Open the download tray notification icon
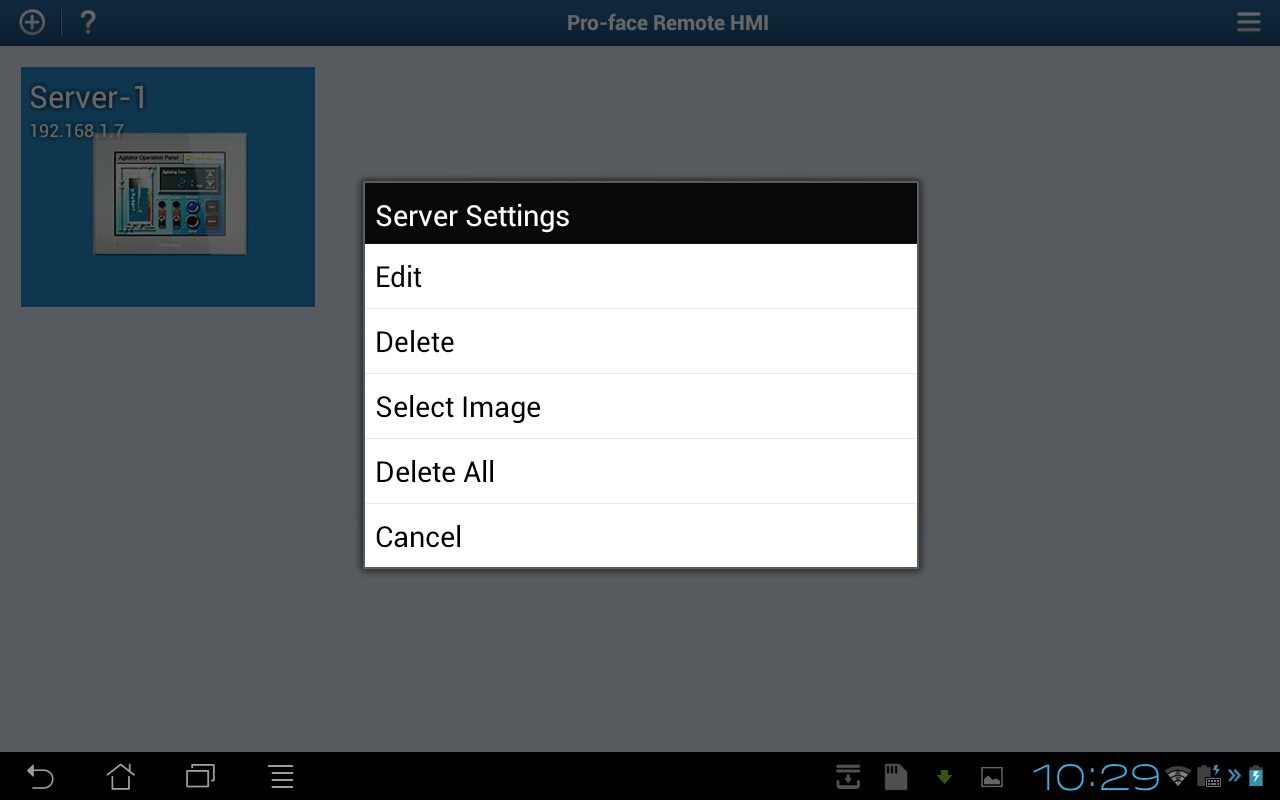Screen dimensions: 1280x800 (848, 776)
